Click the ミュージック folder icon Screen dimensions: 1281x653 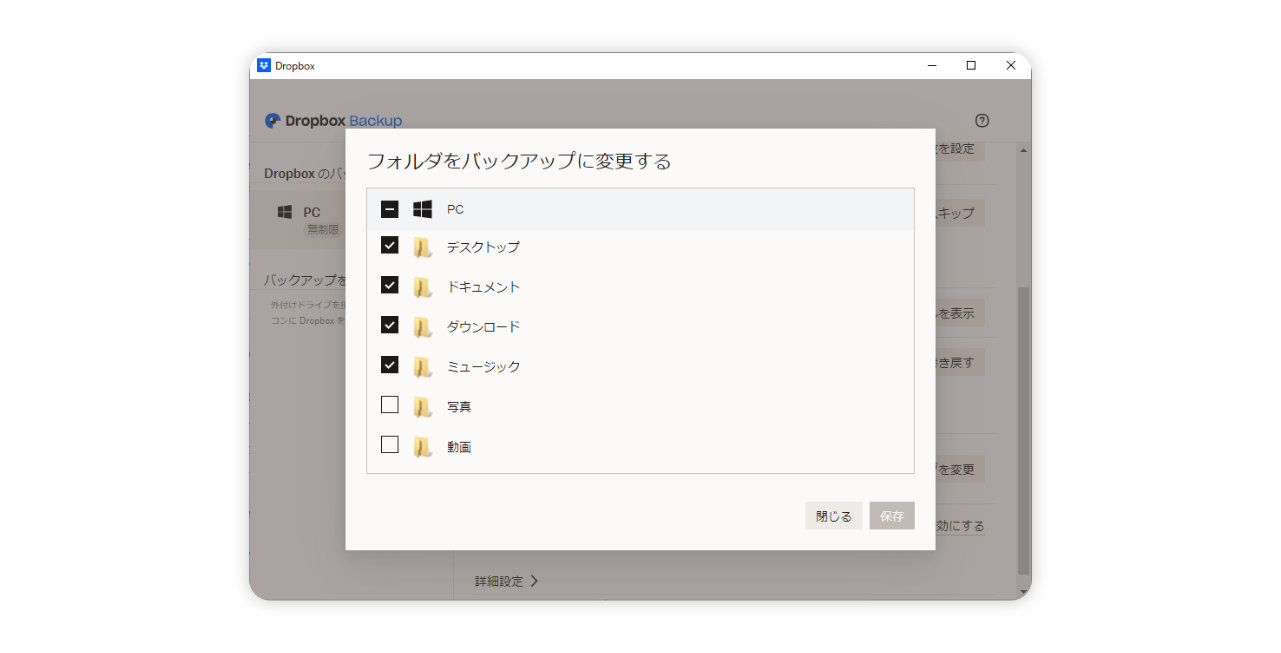pyautogui.click(x=423, y=367)
